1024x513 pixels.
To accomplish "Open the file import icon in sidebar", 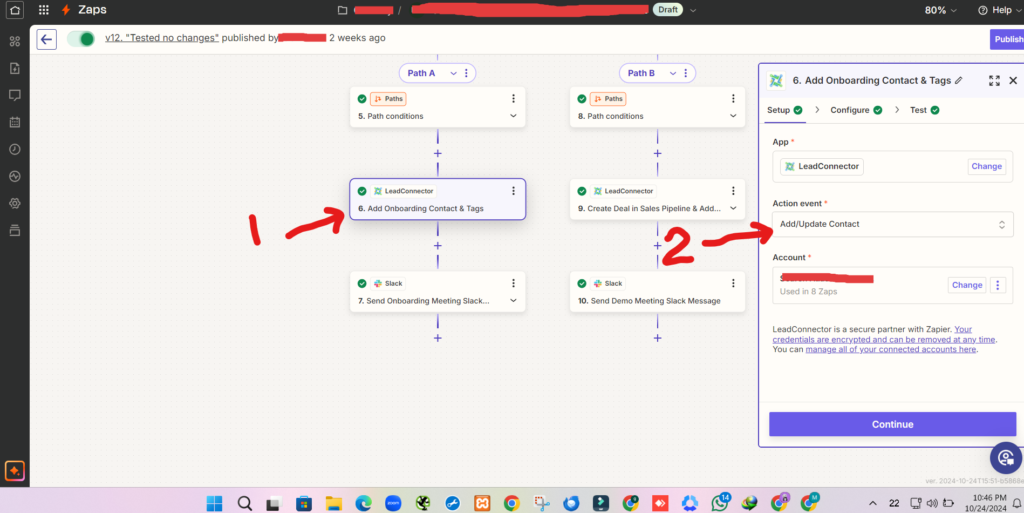I will 14,68.
